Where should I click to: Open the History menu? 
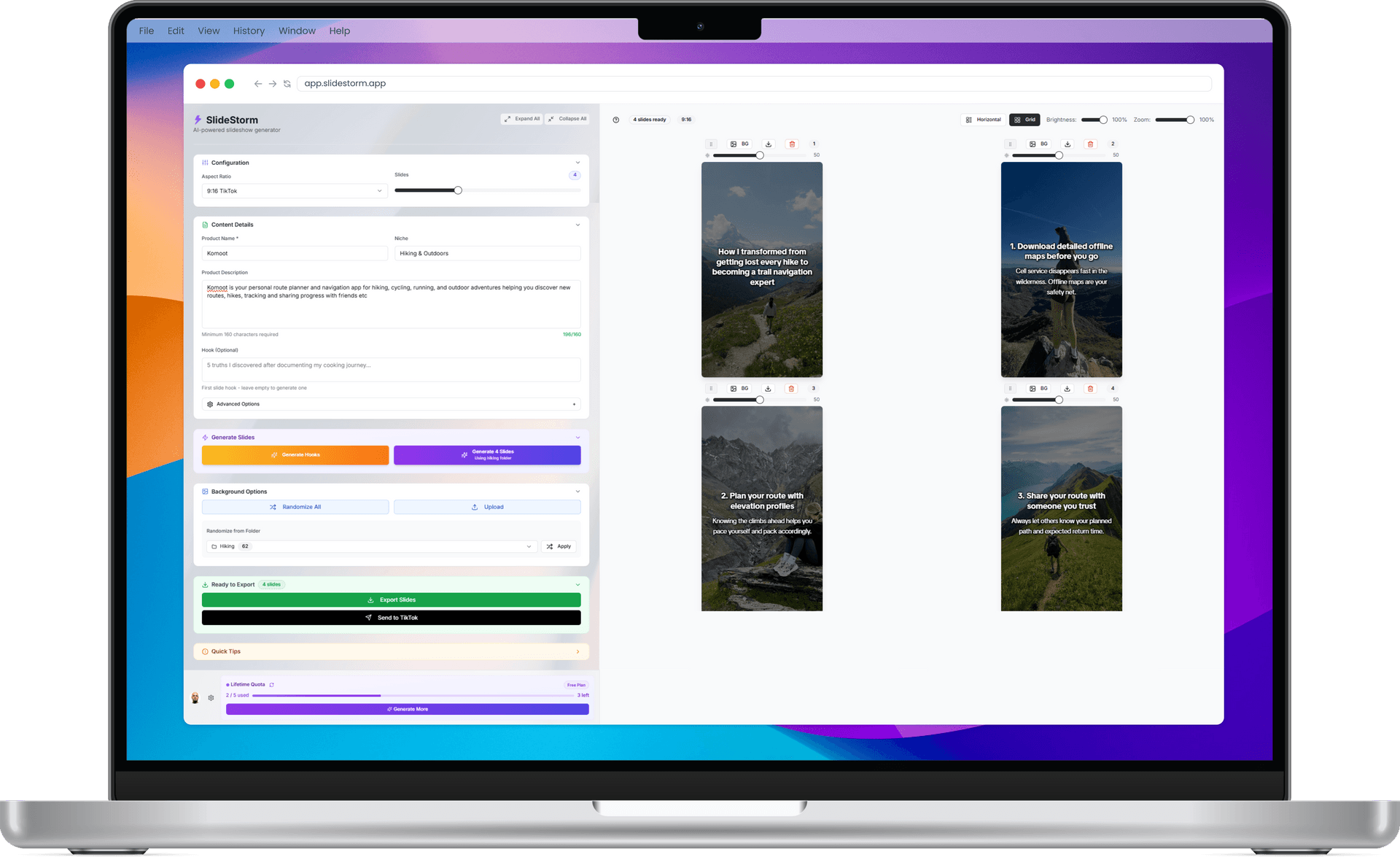[249, 31]
